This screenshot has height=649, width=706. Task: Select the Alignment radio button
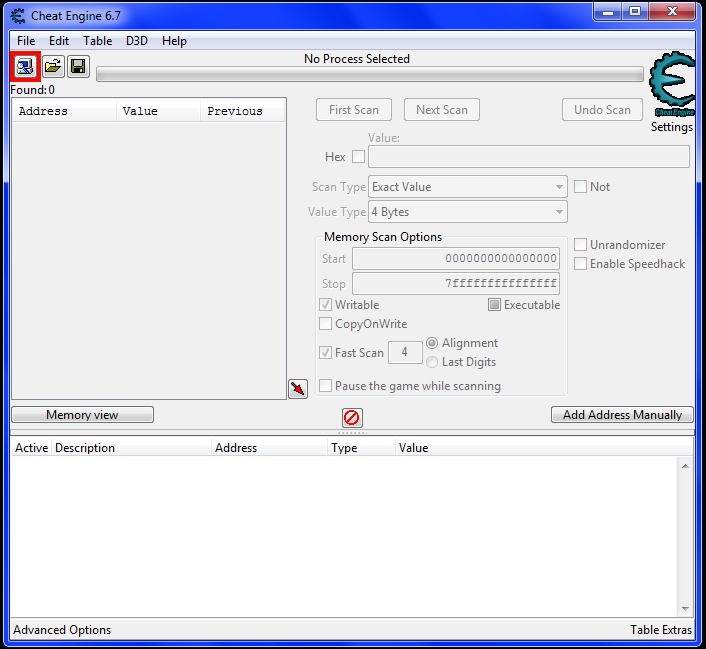pyautogui.click(x=432, y=343)
